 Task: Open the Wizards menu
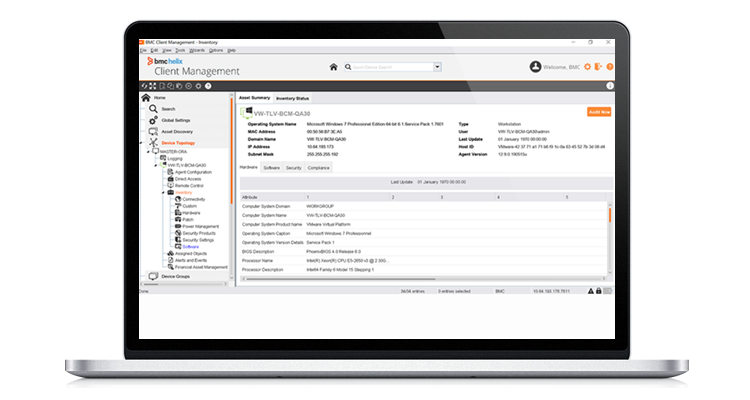(197, 50)
